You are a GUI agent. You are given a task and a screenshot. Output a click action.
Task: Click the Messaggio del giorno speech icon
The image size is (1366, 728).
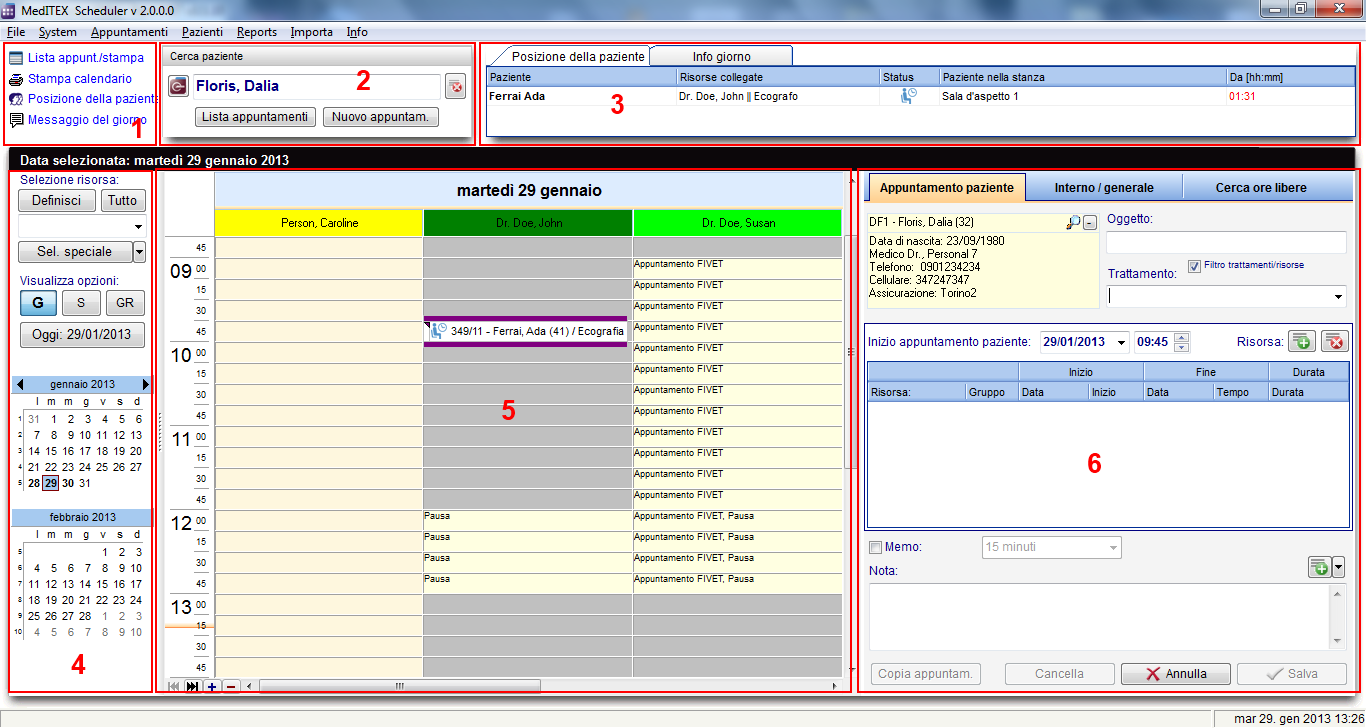[16, 120]
